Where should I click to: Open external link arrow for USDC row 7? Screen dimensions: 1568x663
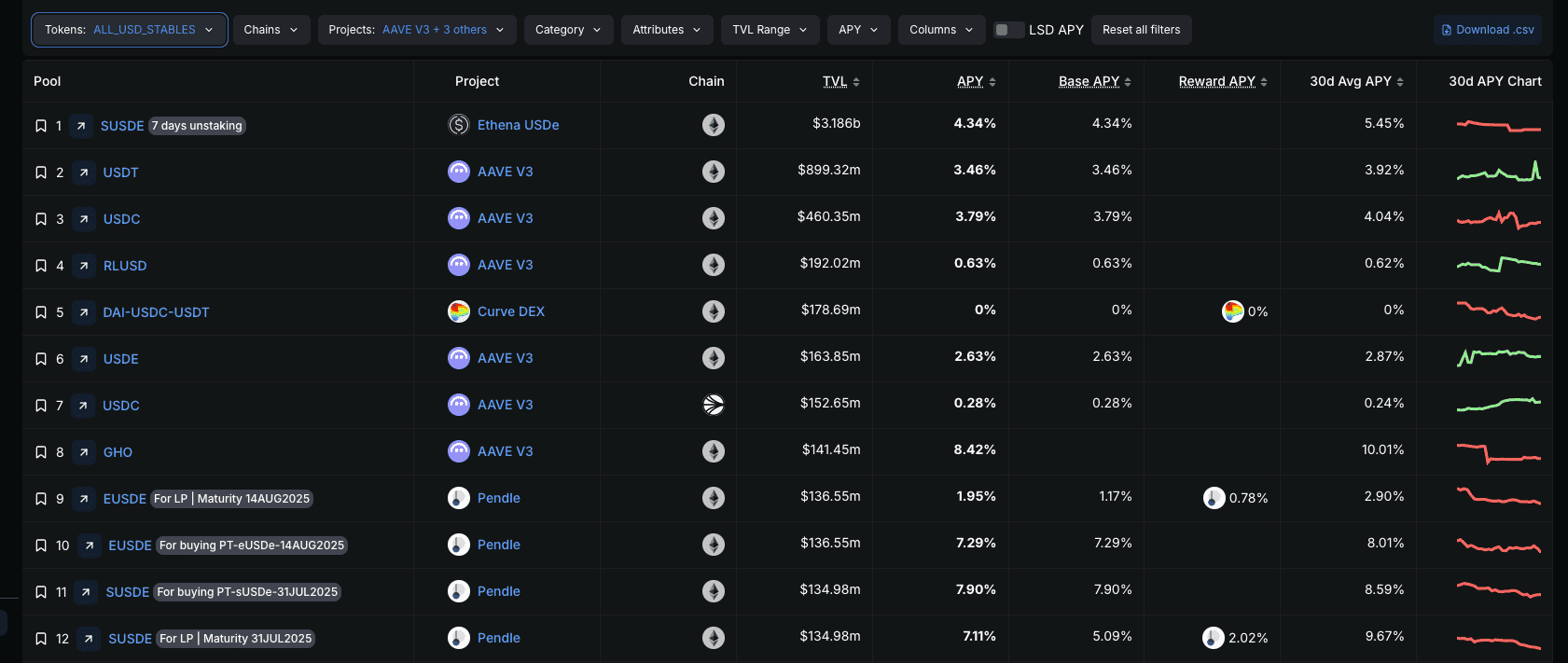tap(83, 406)
